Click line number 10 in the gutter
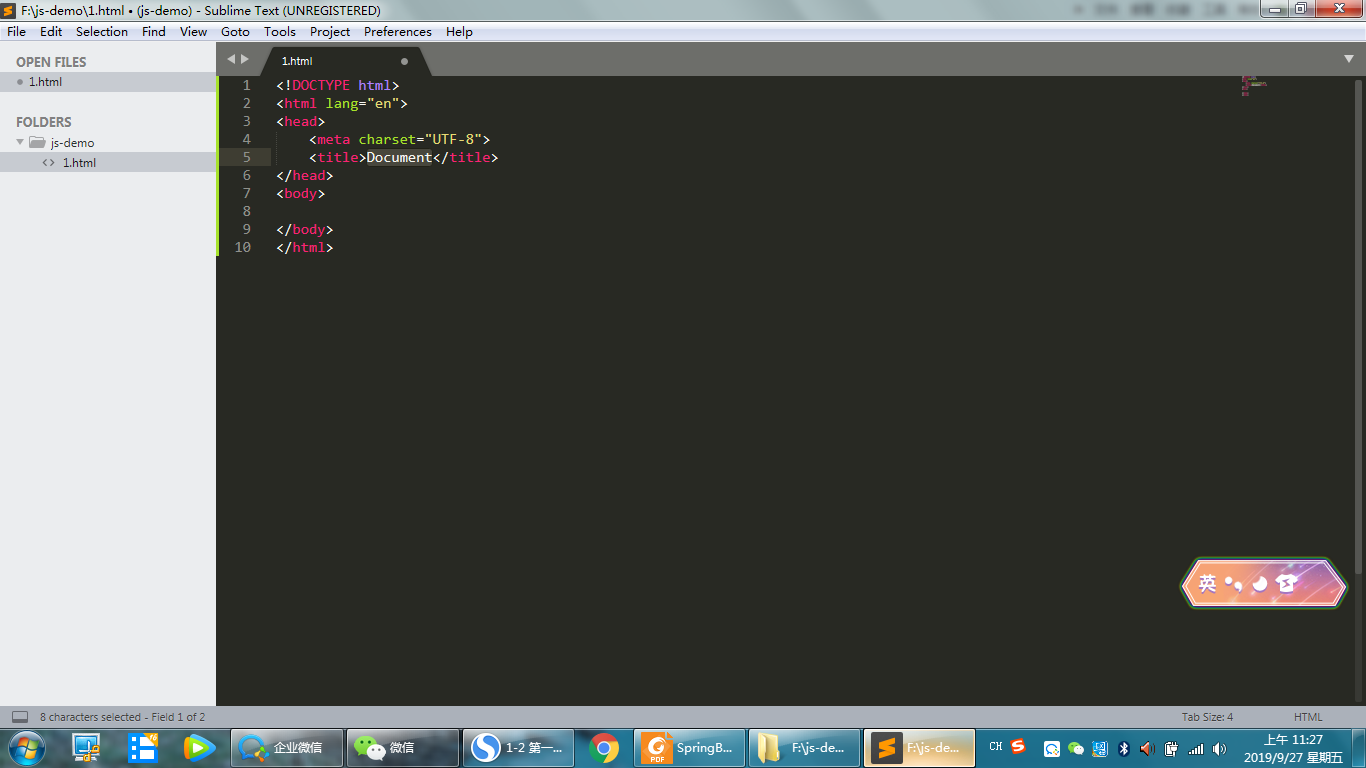Image resolution: width=1366 pixels, height=768 pixels. (242, 247)
